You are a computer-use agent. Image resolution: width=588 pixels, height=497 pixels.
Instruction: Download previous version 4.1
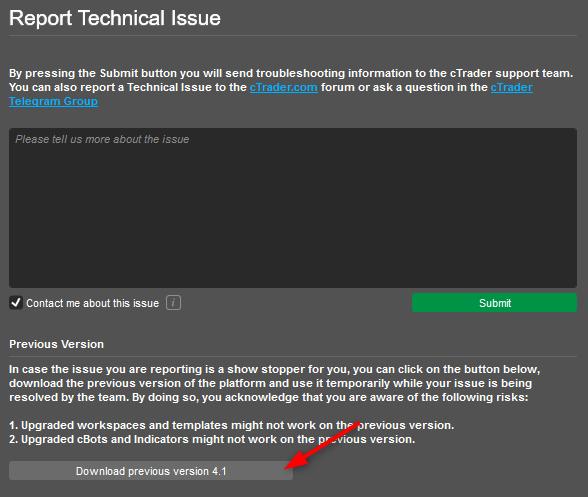coord(151,471)
